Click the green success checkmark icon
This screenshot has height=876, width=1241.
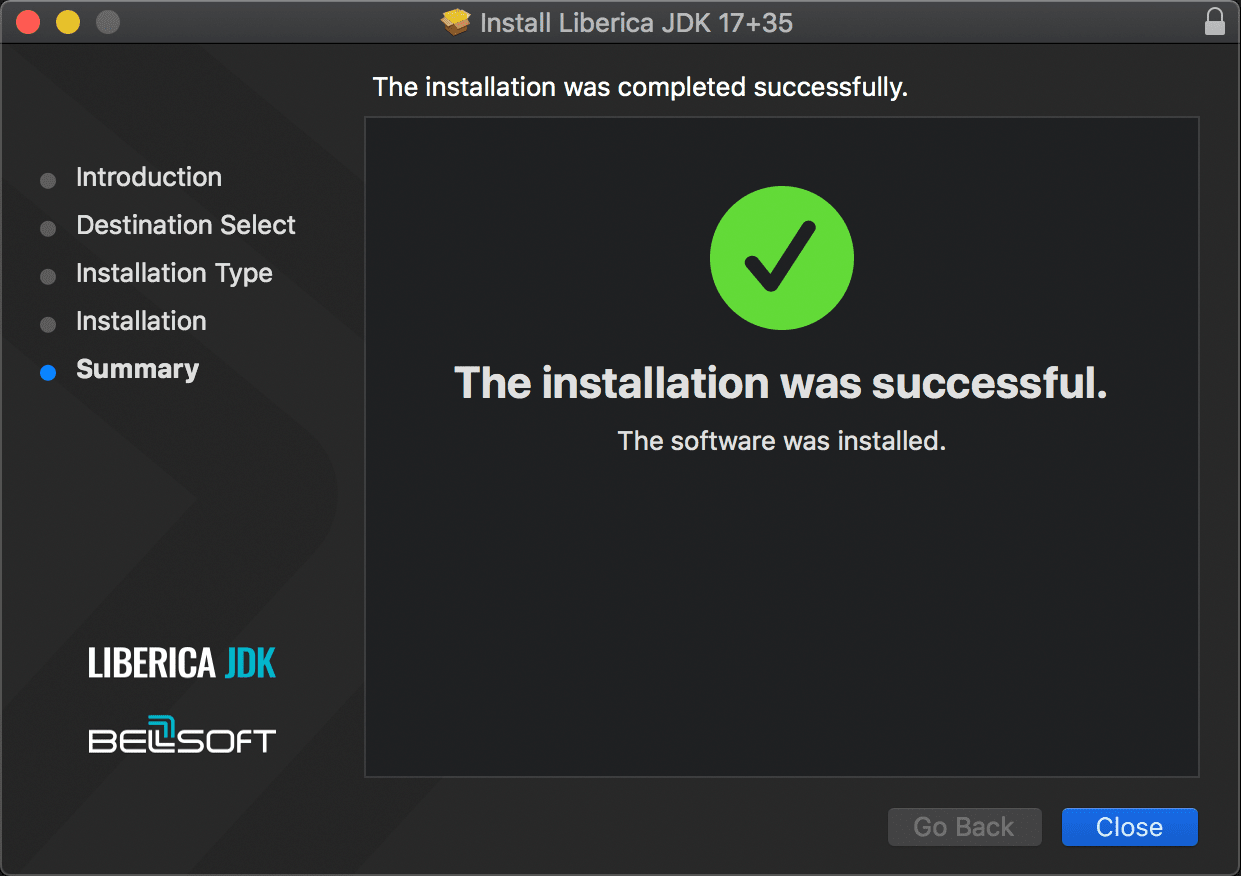click(x=781, y=257)
